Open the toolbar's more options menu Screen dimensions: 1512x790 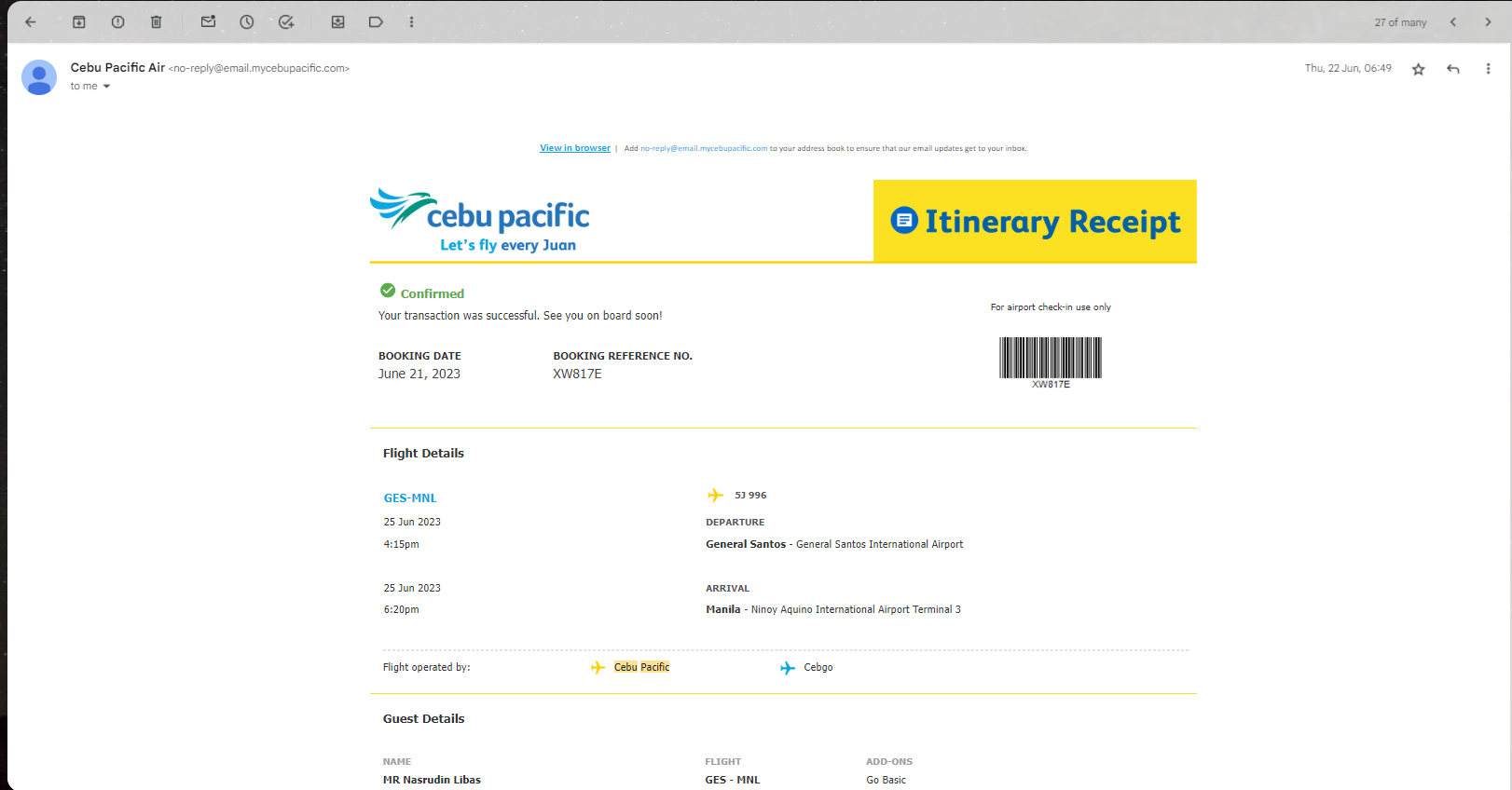(411, 22)
